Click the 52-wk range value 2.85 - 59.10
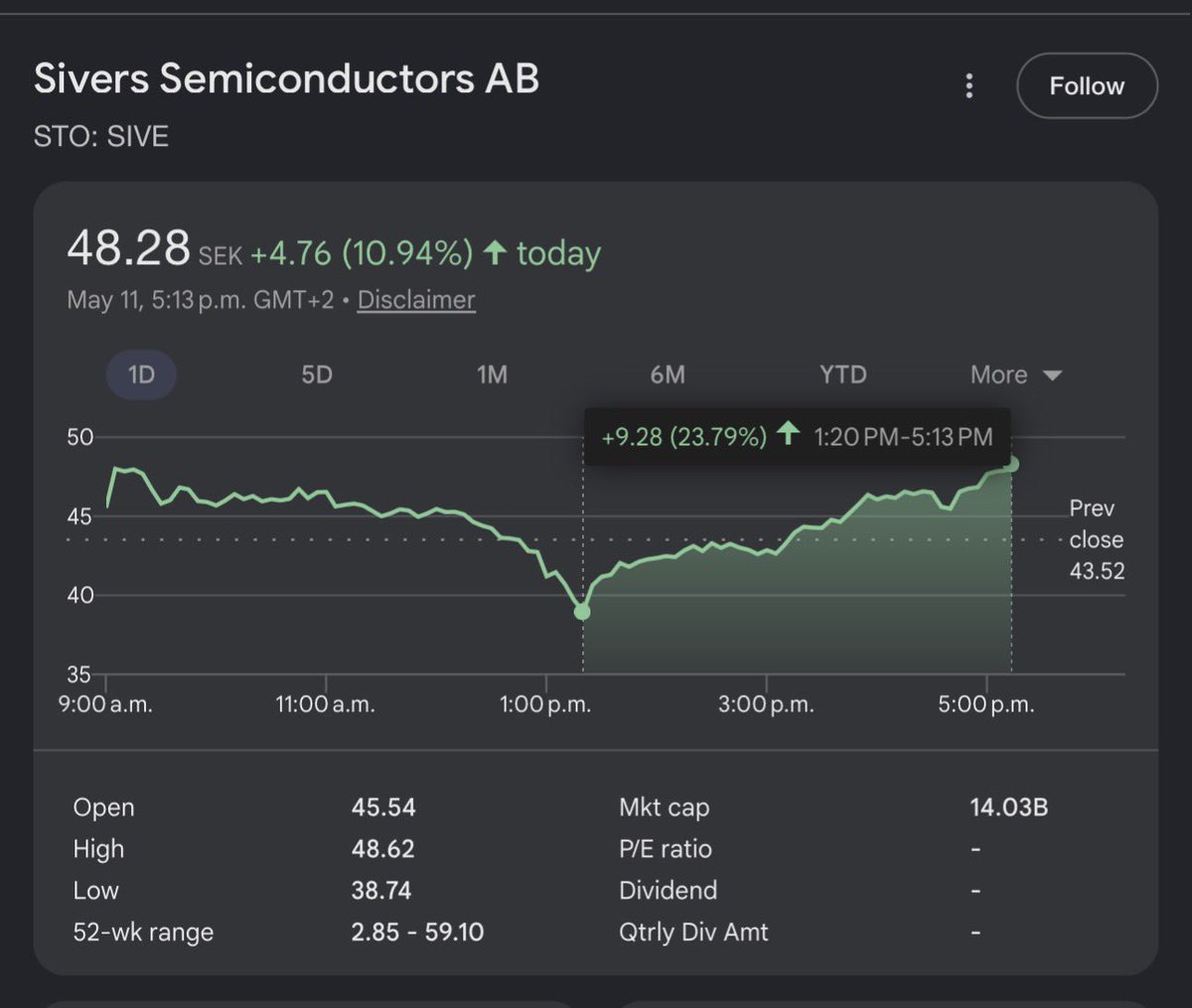The width and height of the screenshot is (1192, 1008). pos(417,933)
